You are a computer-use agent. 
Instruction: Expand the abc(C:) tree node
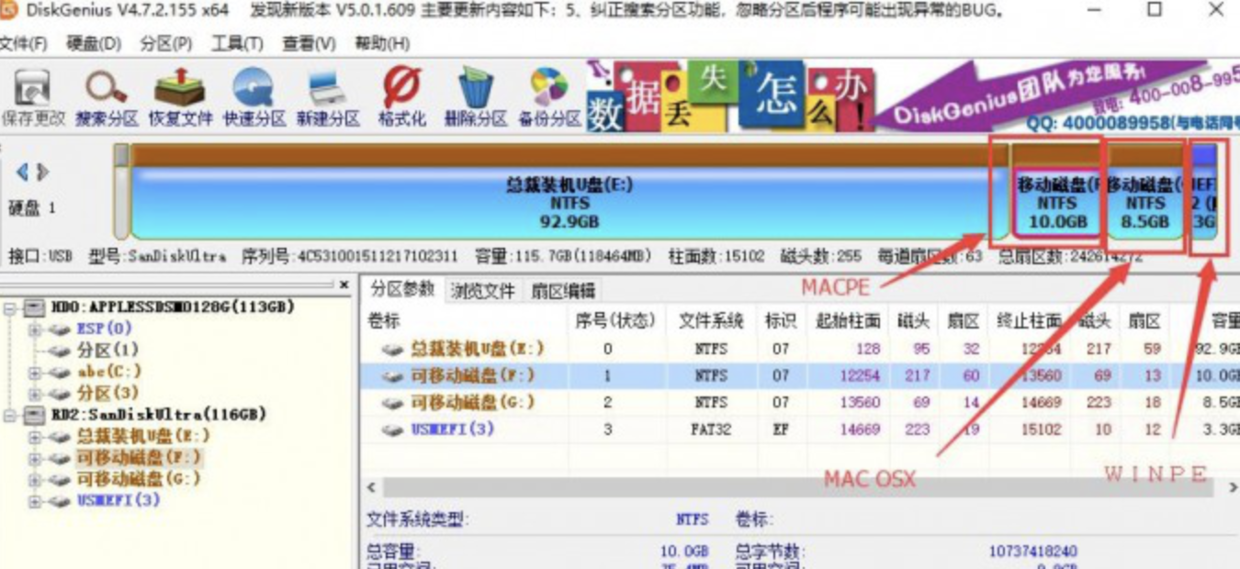coord(35,372)
